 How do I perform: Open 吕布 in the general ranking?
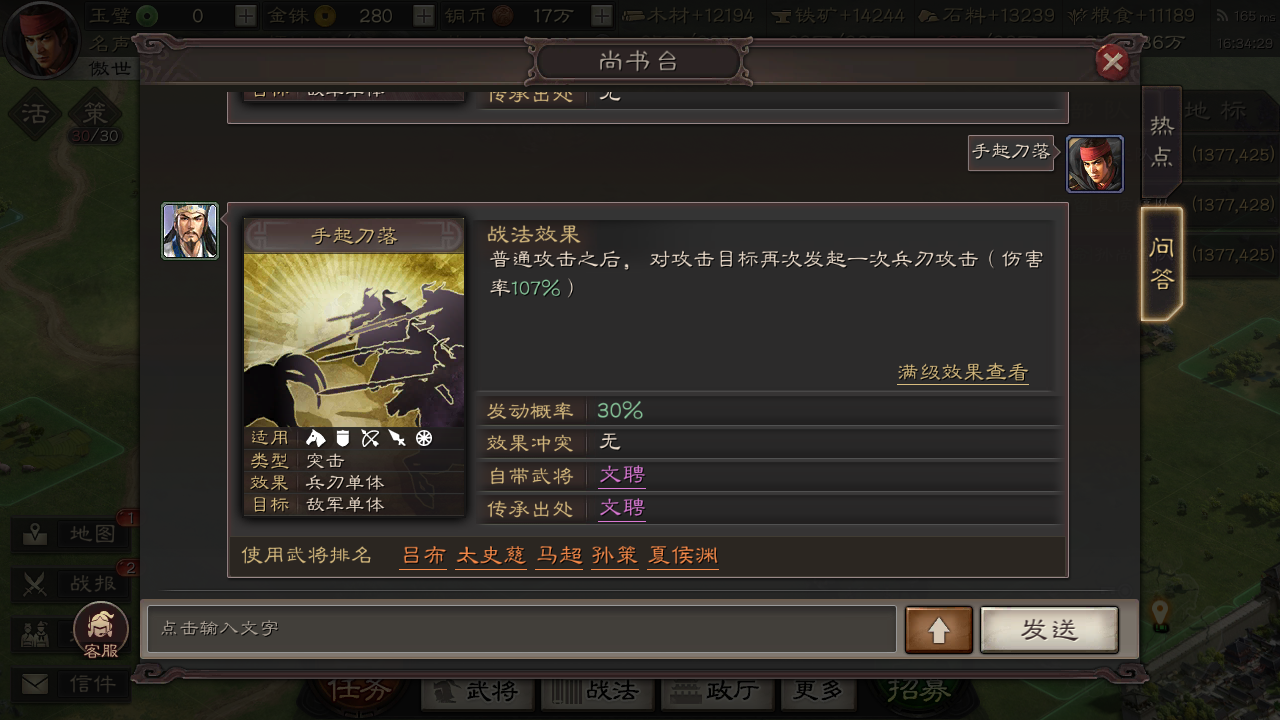(x=424, y=556)
